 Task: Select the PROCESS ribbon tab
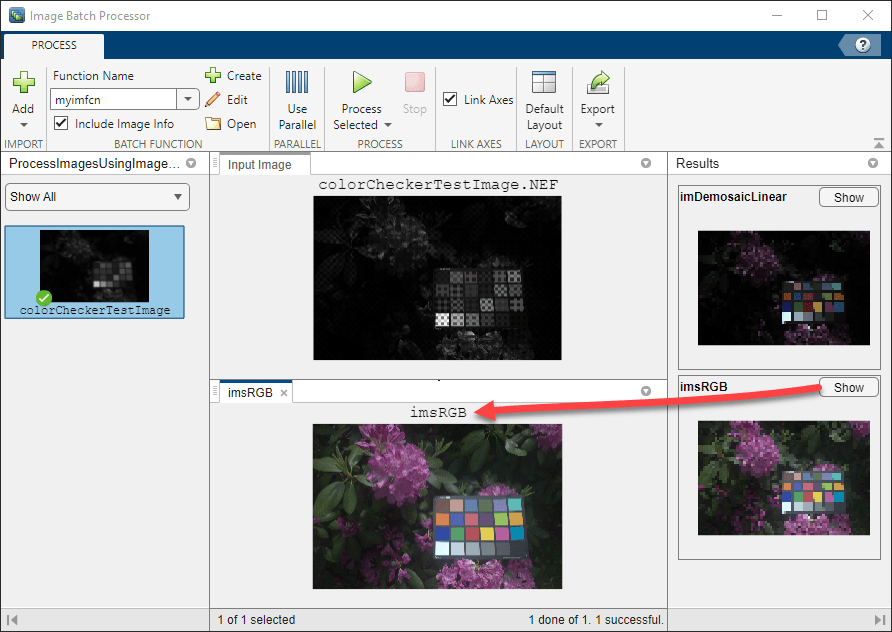[53, 45]
